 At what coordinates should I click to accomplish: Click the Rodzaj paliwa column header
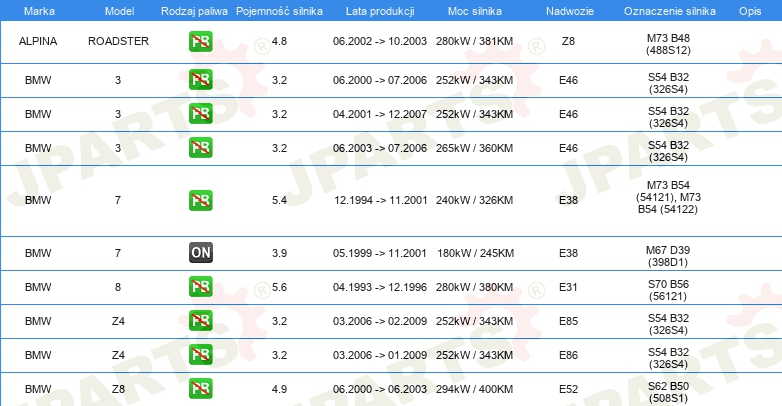194,11
